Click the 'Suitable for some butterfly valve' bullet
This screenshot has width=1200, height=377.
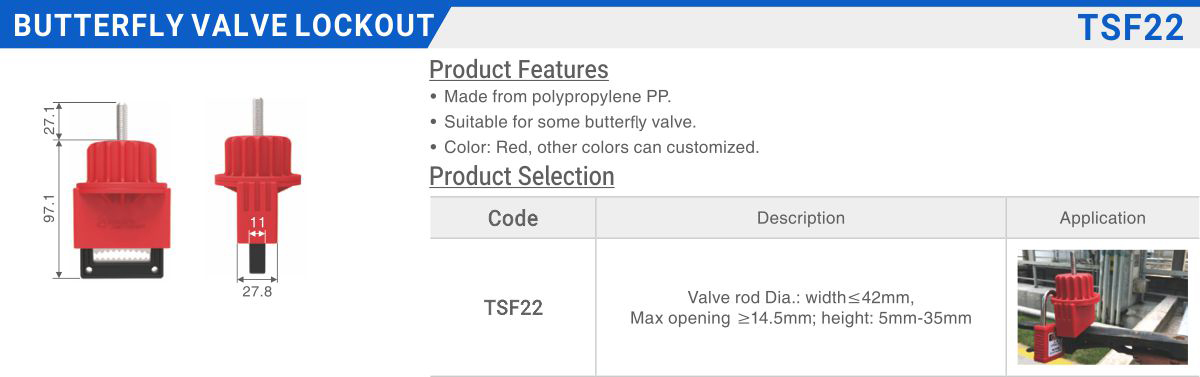563,122
